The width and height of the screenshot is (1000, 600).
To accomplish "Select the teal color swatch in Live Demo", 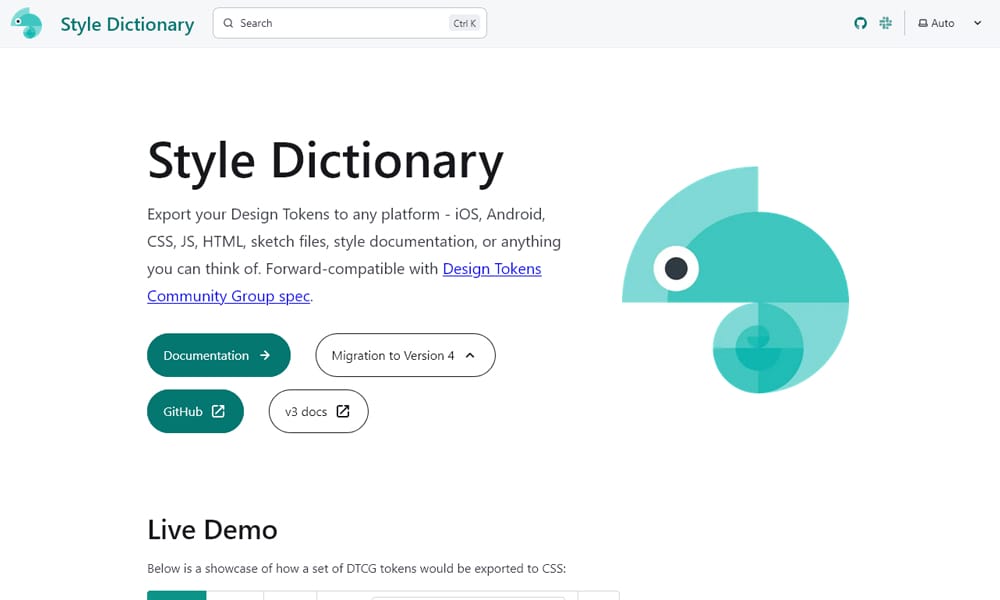I will point(177,595).
